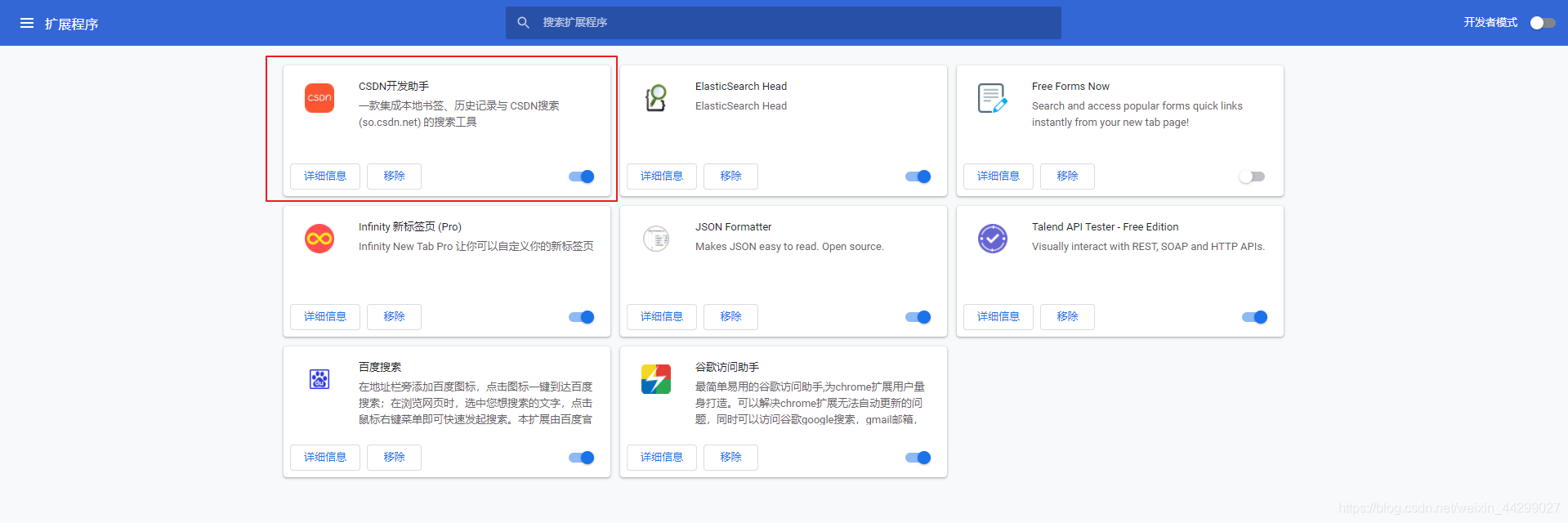Focus the 搜索扩展程序 search field
The image size is (1568, 523).
783,23
